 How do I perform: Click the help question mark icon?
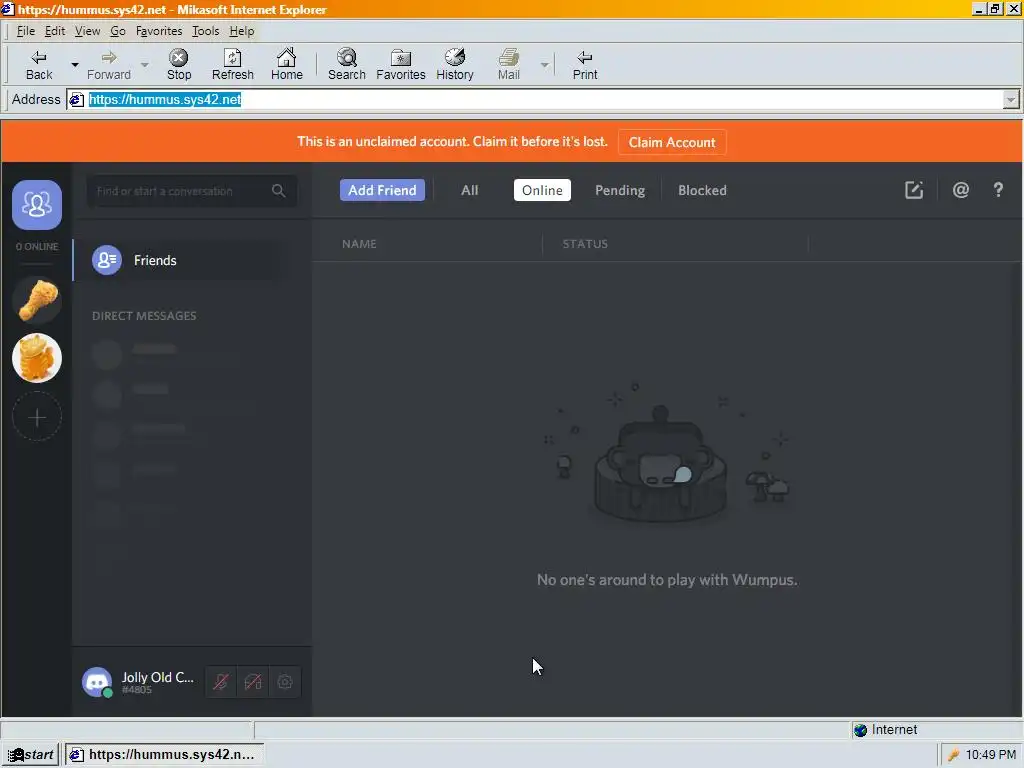(x=998, y=190)
